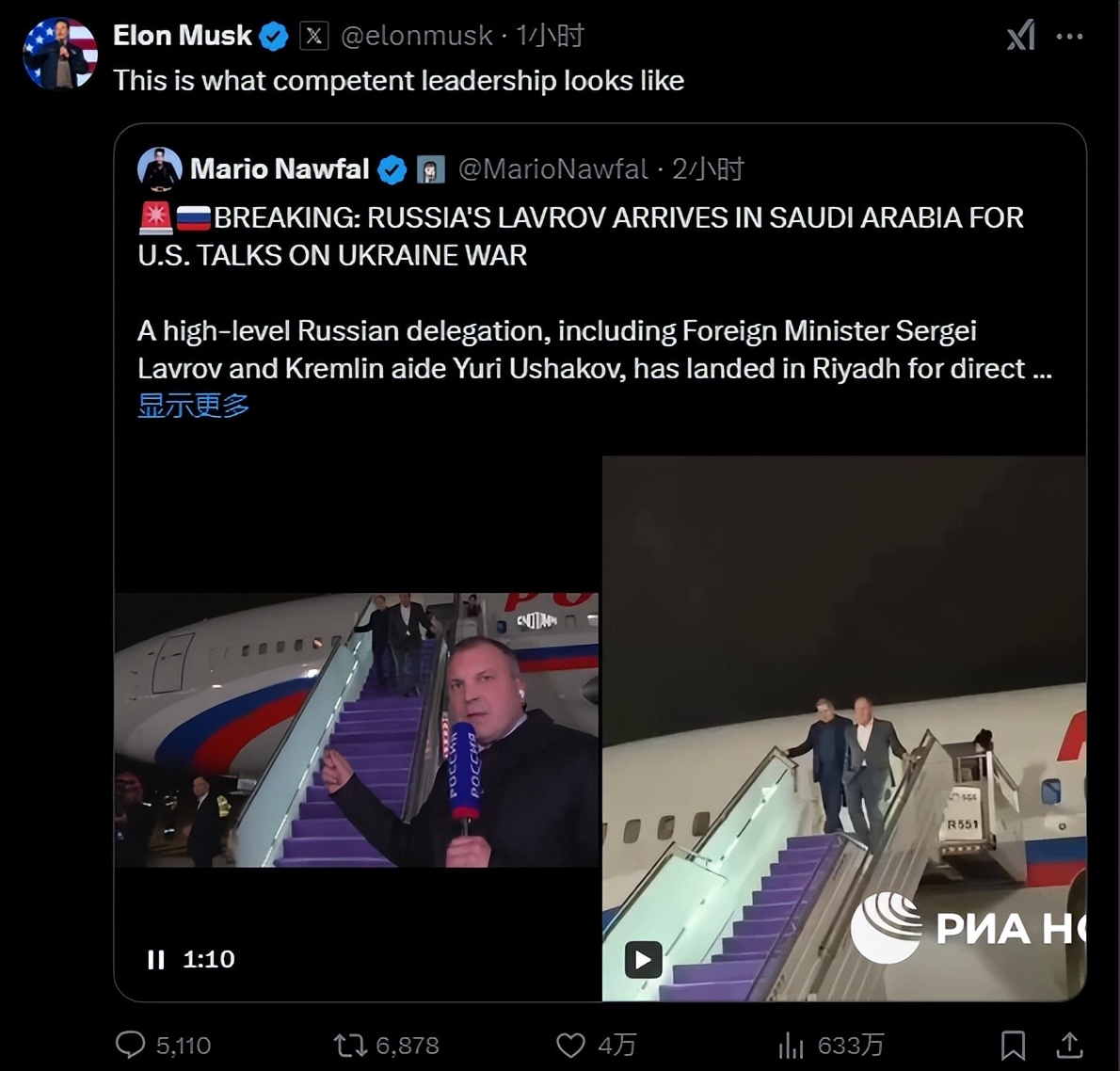
Task: Click the Elon Musk display name
Action: [x=182, y=36]
